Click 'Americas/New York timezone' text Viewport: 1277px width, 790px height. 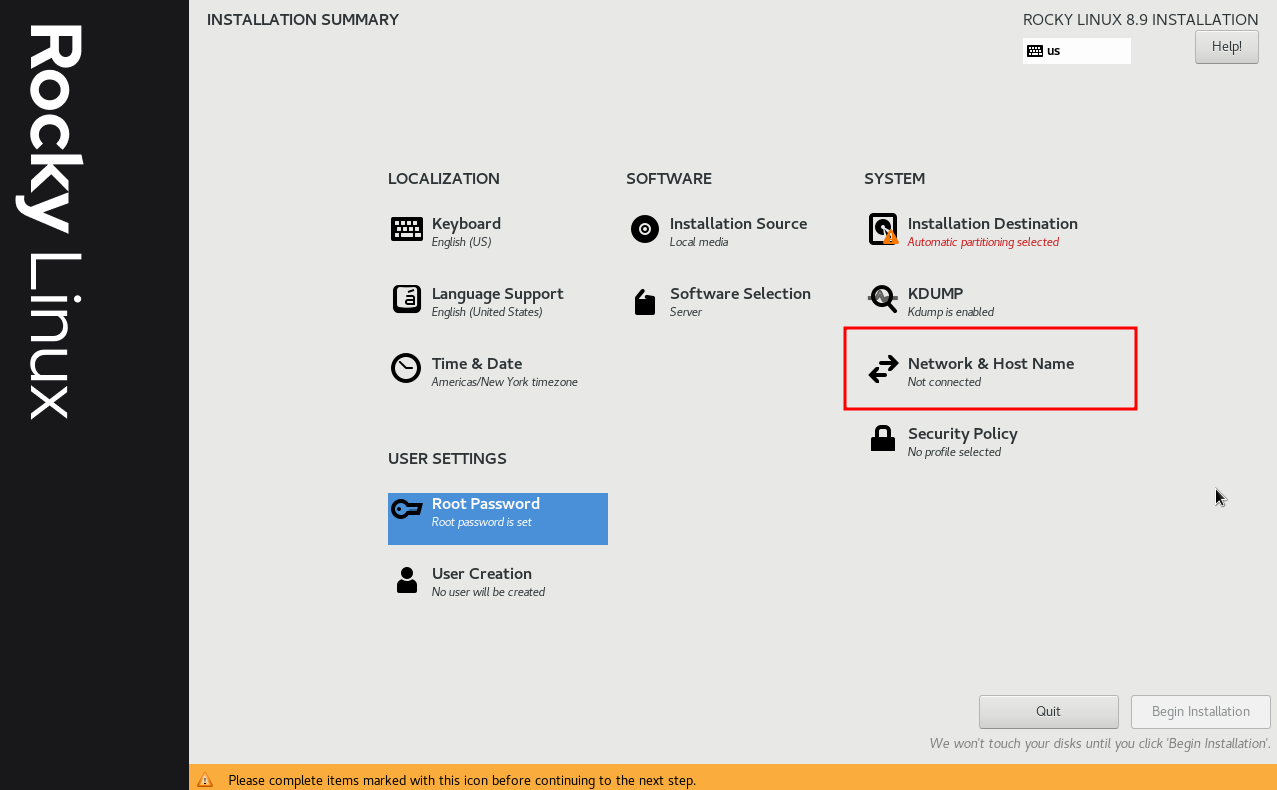point(505,382)
